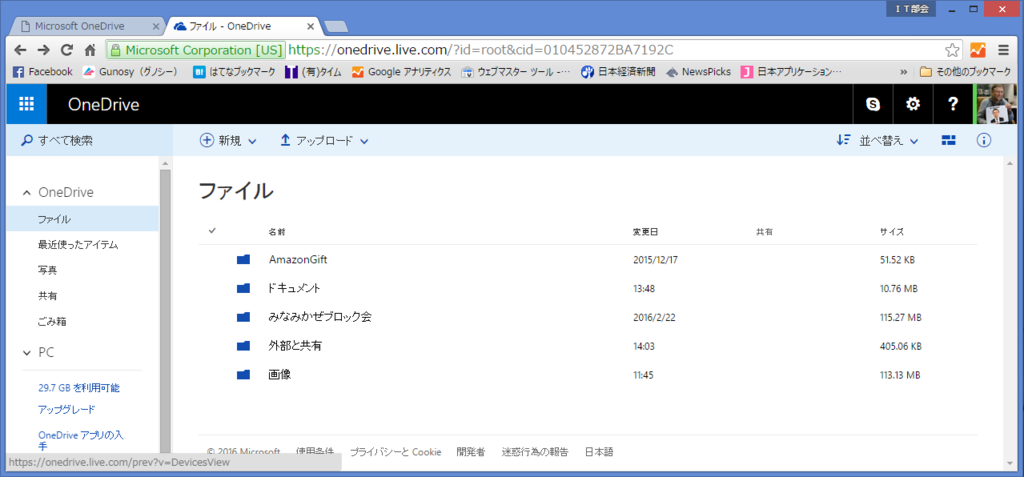Expand the PC section in sidebar
Screen dimensions: 1024x477
[27, 353]
